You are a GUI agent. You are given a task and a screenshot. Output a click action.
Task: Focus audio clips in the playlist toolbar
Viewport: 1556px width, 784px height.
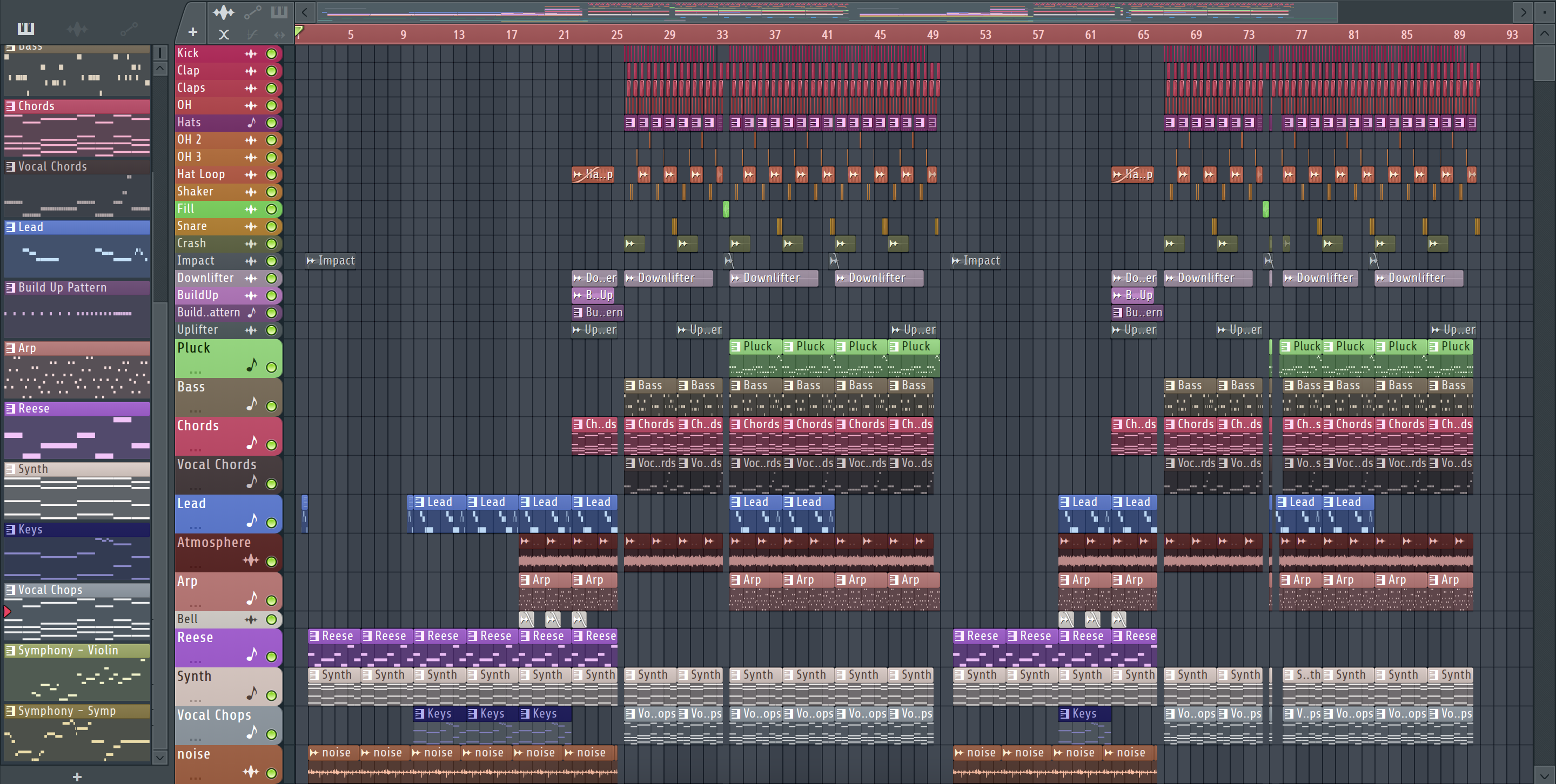click(224, 11)
